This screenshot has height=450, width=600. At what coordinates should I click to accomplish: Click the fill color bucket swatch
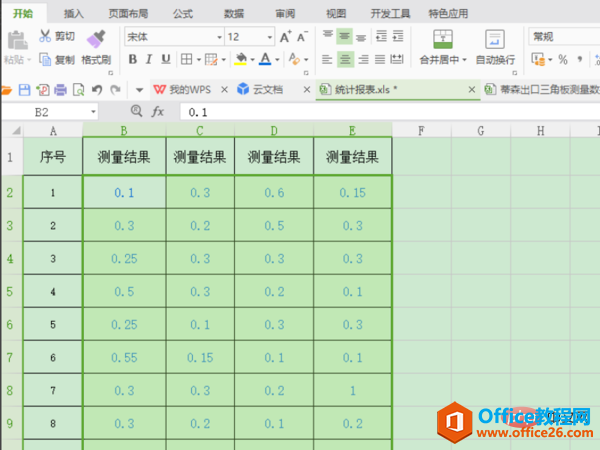(x=241, y=59)
